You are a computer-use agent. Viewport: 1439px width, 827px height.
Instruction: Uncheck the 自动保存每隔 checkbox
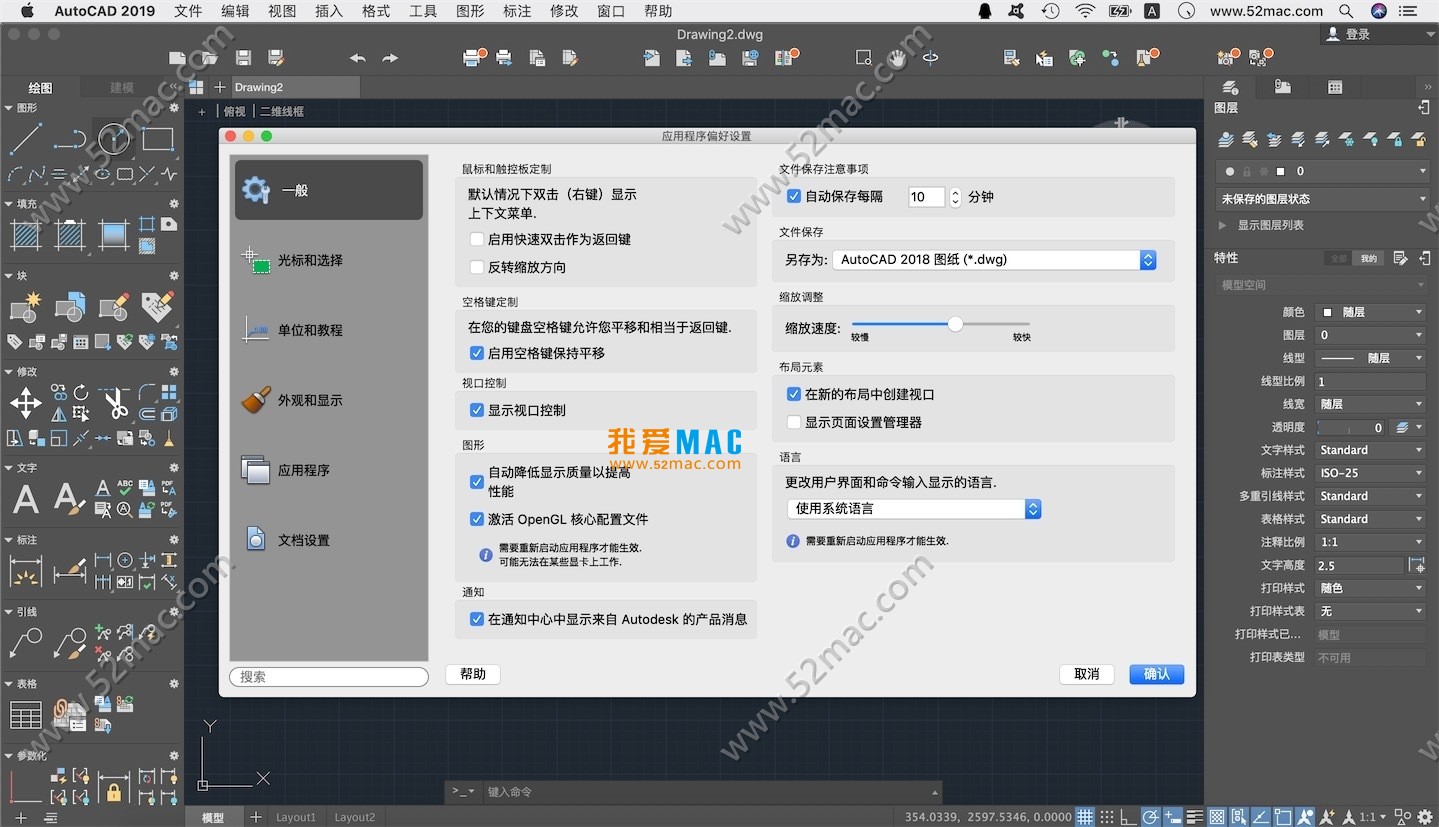(x=794, y=197)
